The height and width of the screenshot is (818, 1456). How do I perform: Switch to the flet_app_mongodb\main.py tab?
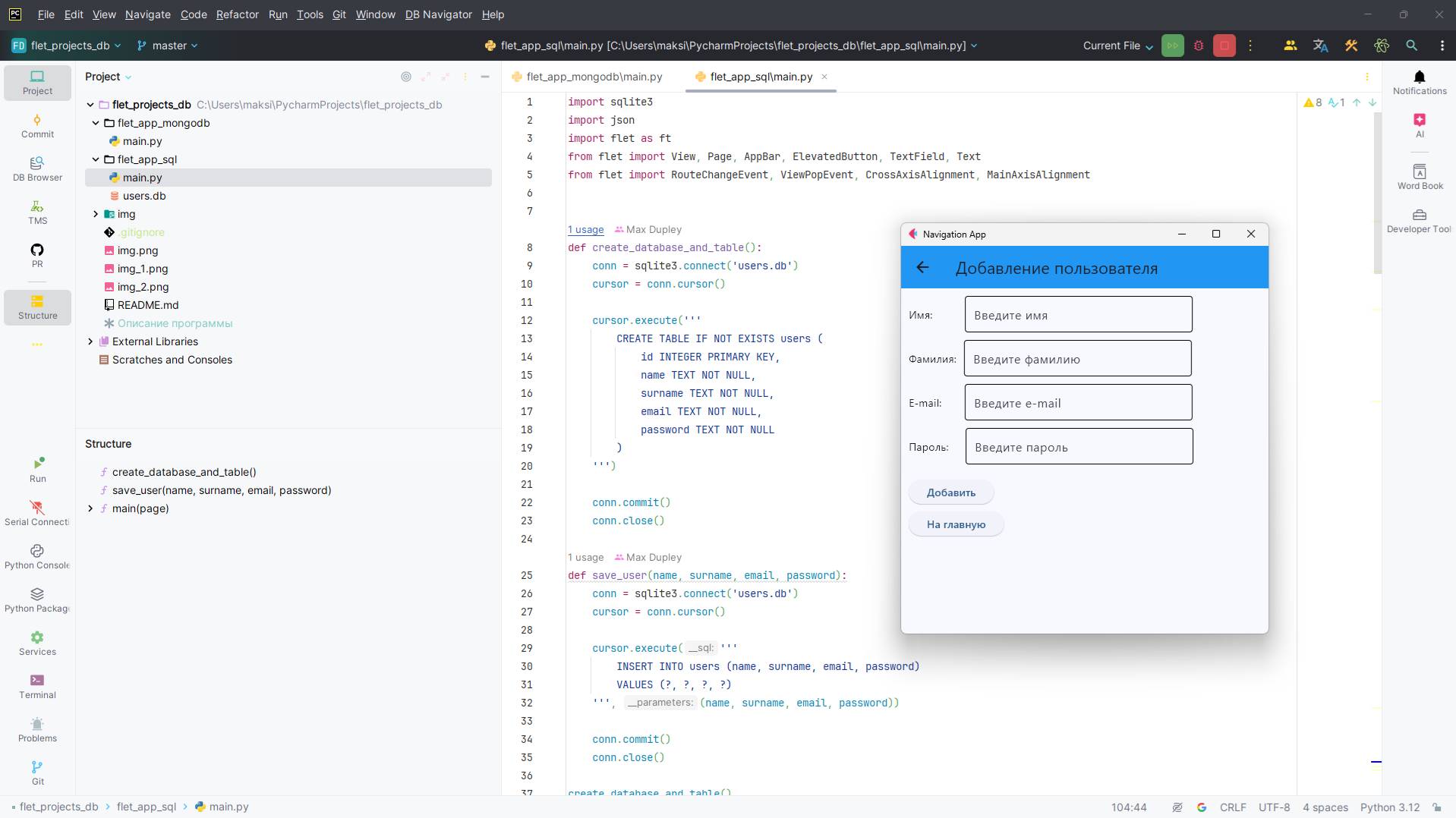coord(594,77)
